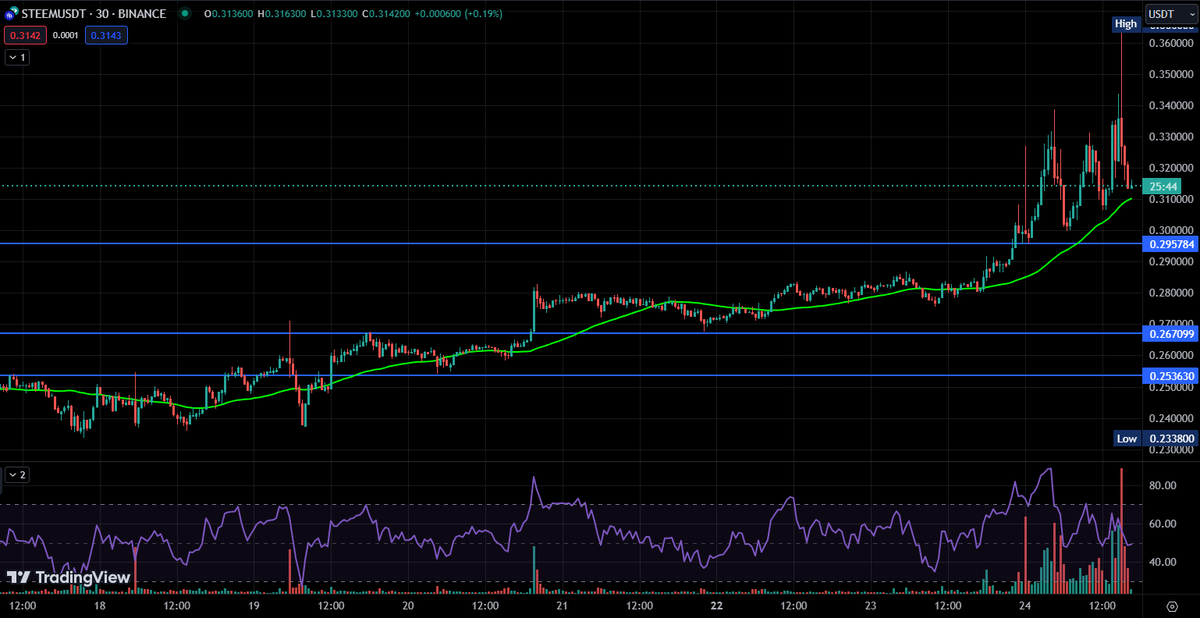
Task: Collapse the pane 1 indicator legend chevron
Action: point(17,57)
